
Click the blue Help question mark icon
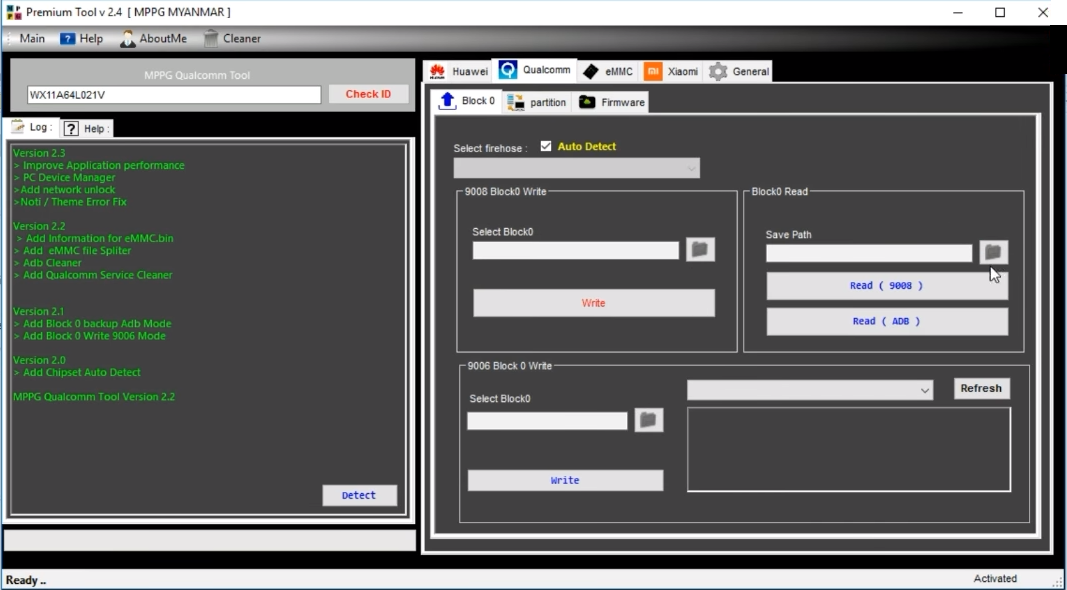(67, 39)
